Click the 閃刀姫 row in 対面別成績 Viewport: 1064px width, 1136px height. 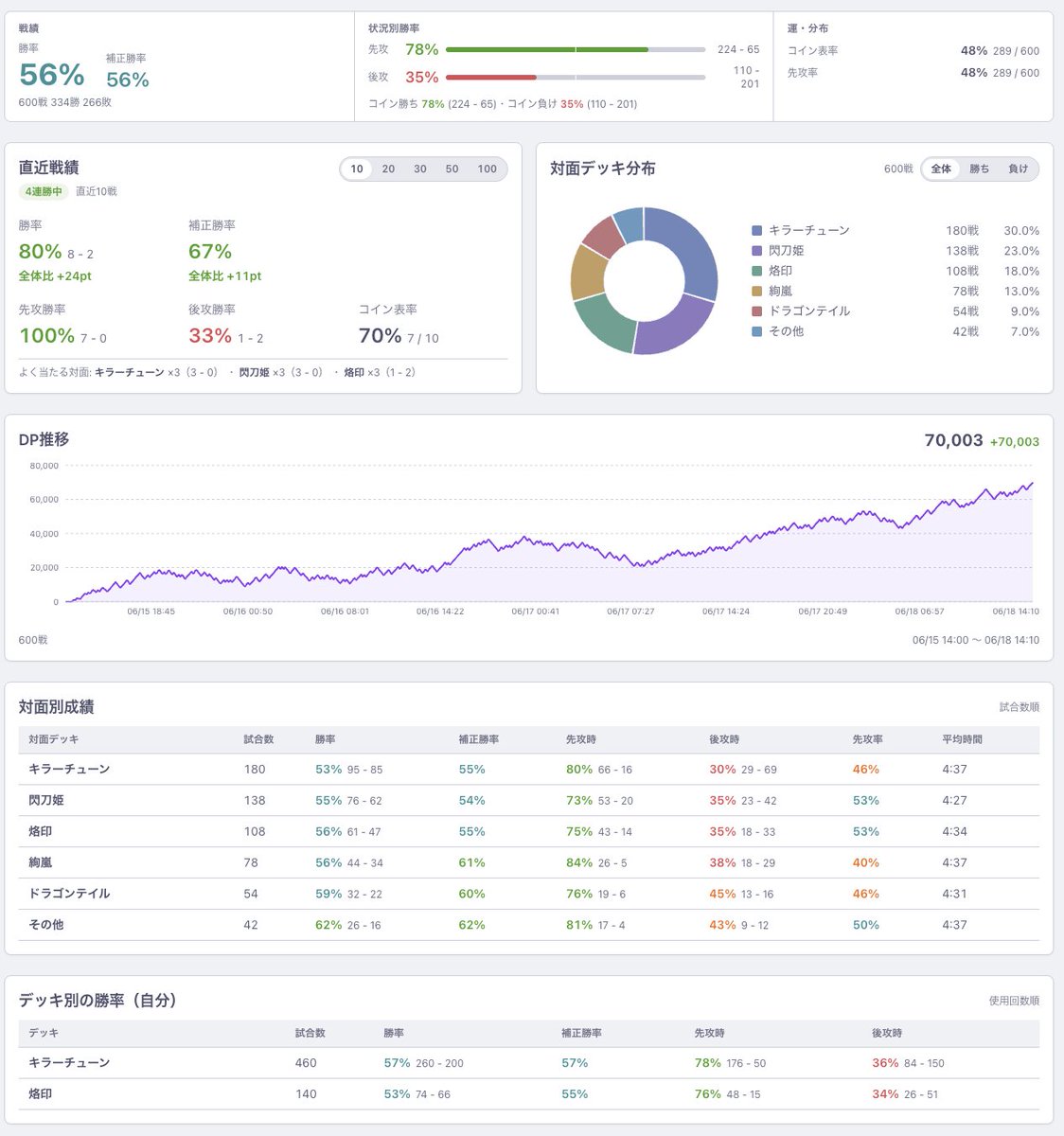(x=528, y=800)
